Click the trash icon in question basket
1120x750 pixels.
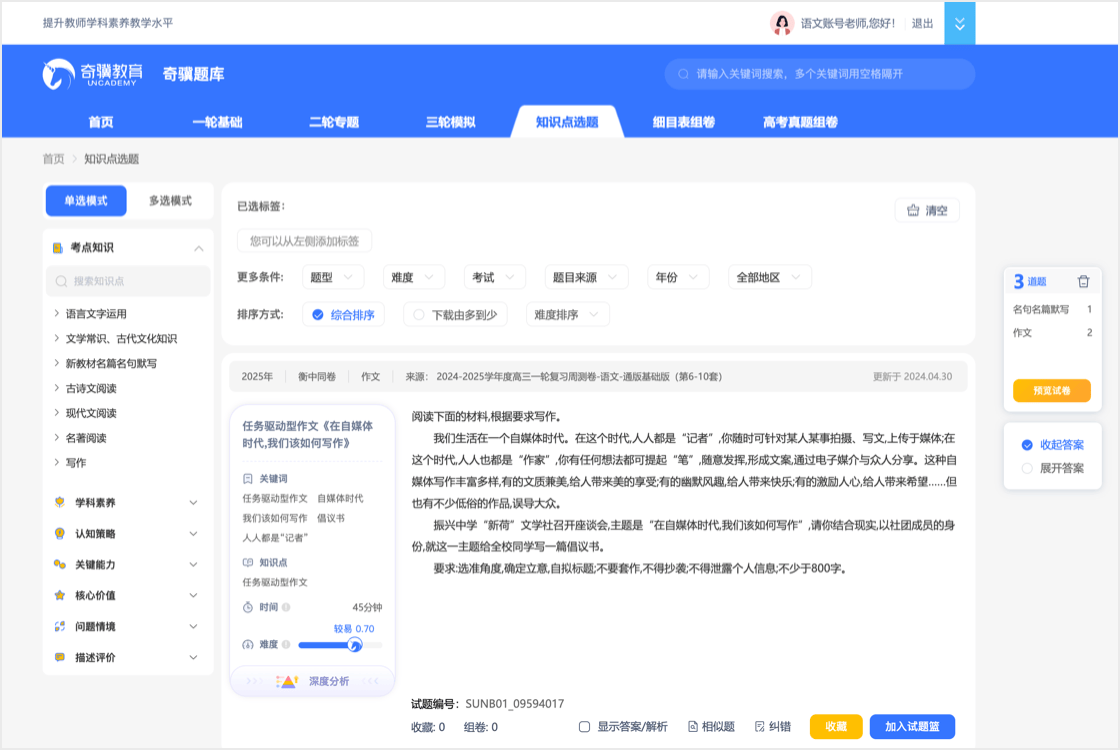click(x=1083, y=282)
